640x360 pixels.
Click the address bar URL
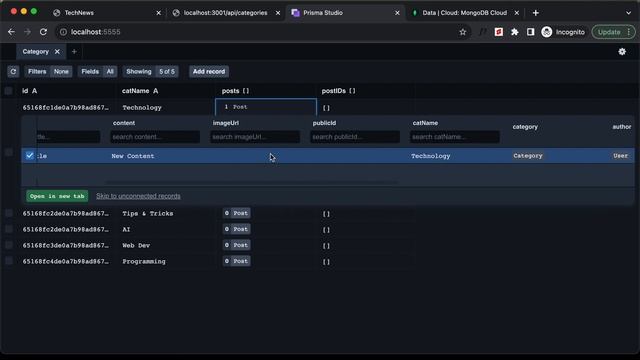96,32
